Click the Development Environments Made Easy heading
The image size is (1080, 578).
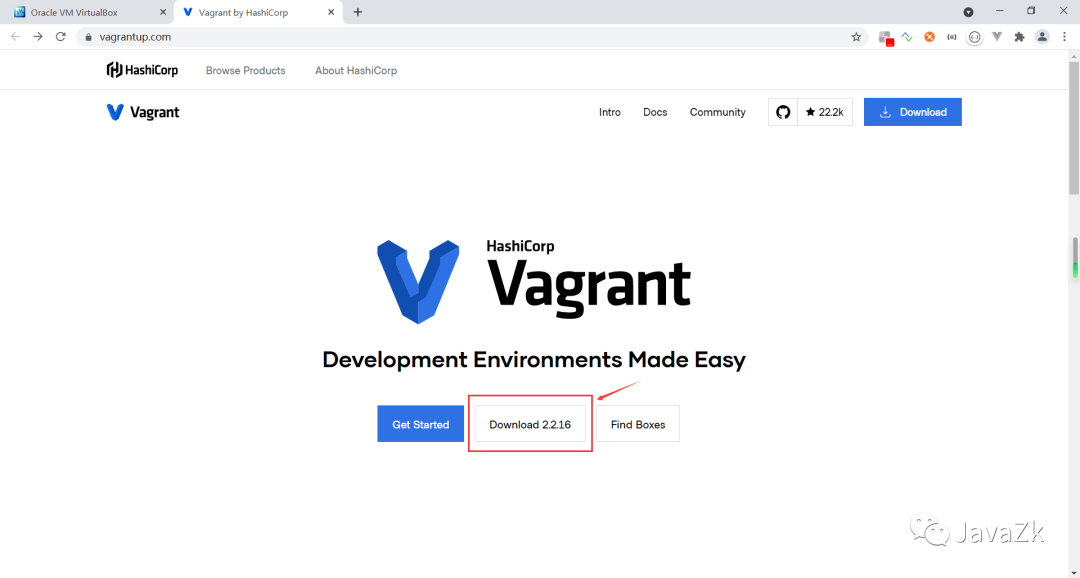point(534,360)
